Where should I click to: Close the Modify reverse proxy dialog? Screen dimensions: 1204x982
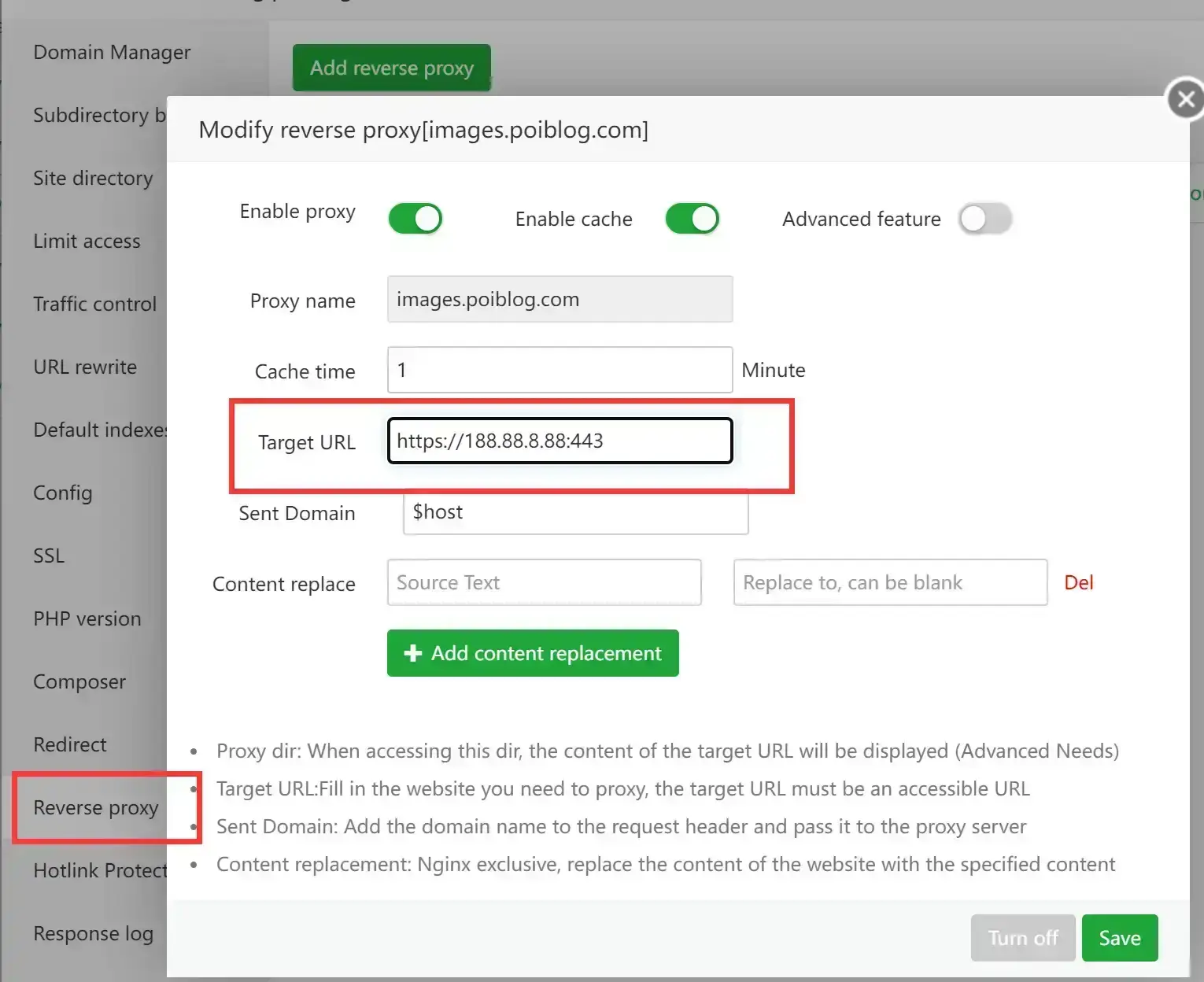[x=1185, y=99]
